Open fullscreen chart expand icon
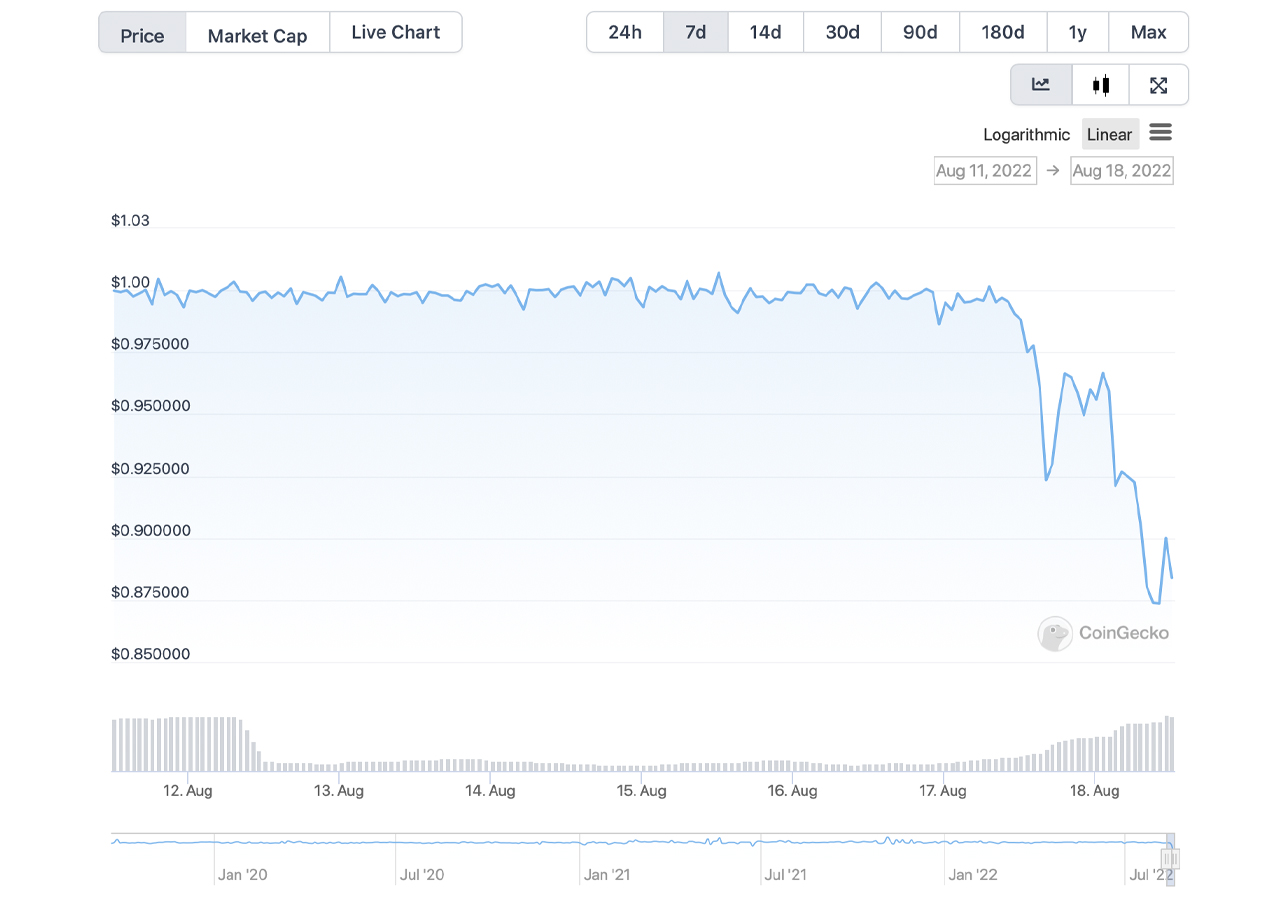 [x=1158, y=85]
